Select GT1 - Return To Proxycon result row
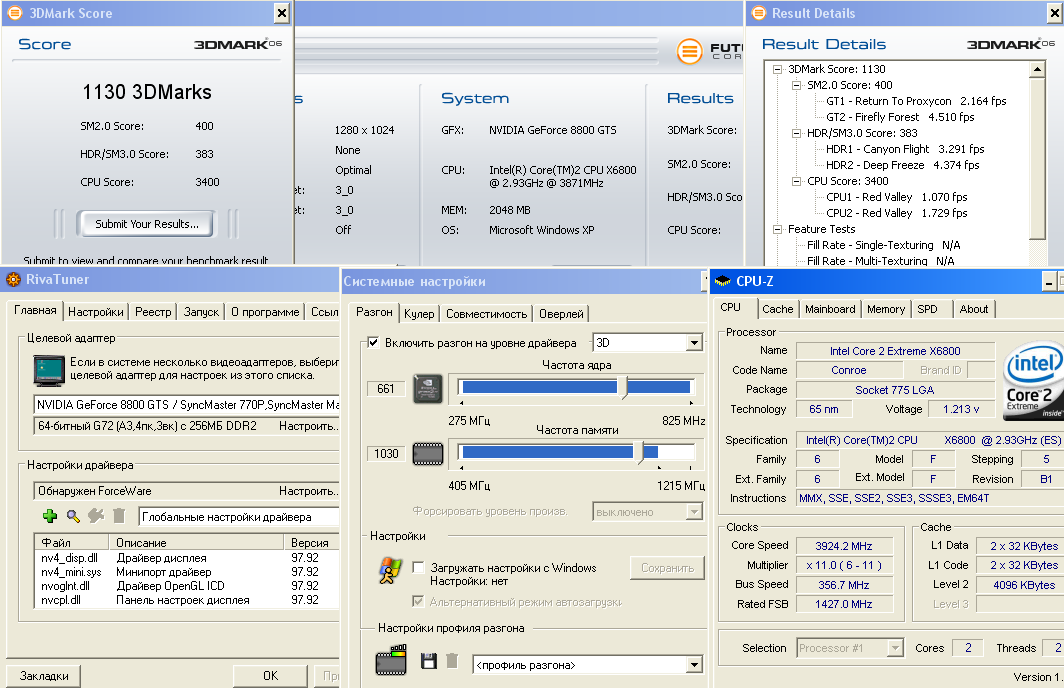1064x688 pixels. 916,101
